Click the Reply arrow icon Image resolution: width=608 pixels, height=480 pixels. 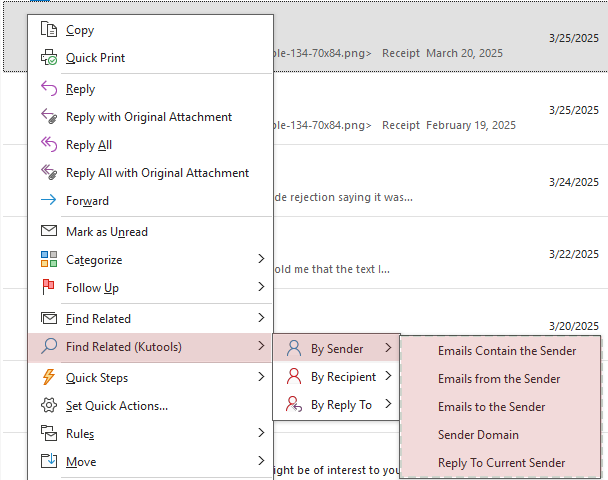tap(49, 89)
